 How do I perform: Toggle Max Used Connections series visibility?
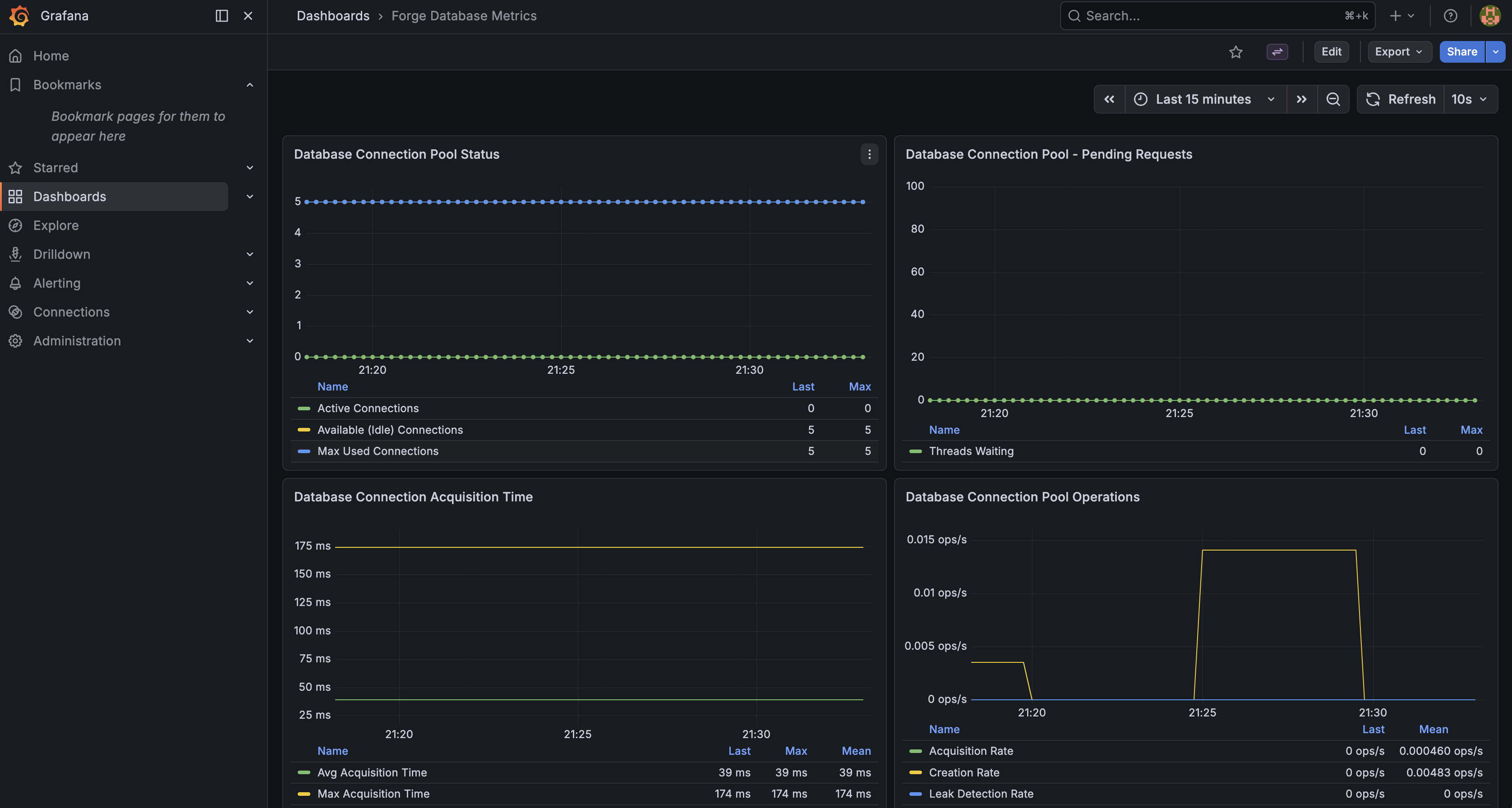pyautogui.click(x=378, y=451)
